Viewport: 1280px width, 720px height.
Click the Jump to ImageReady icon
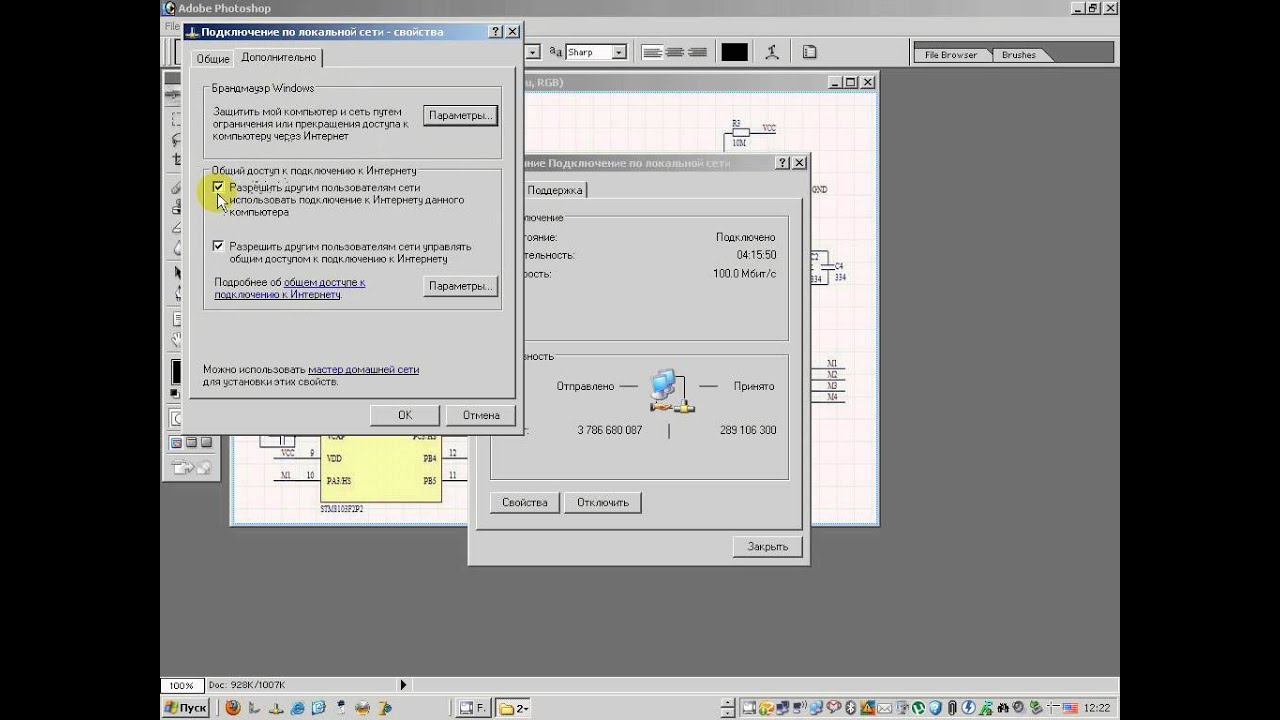tap(191, 467)
